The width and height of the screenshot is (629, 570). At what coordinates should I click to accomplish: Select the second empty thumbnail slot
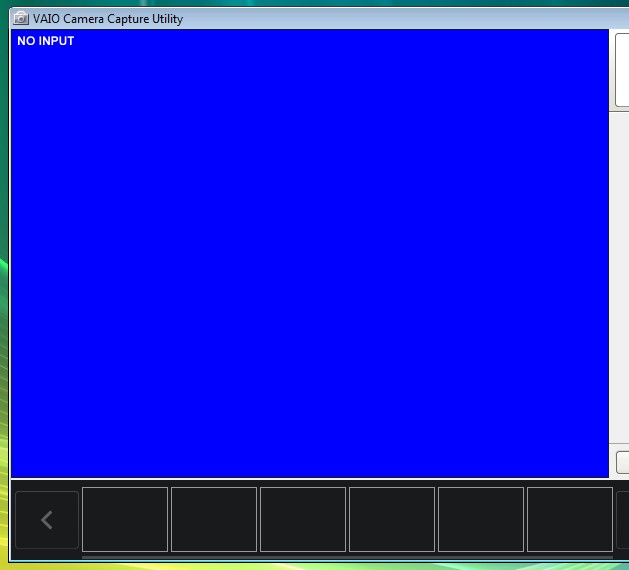tap(214, 519)
